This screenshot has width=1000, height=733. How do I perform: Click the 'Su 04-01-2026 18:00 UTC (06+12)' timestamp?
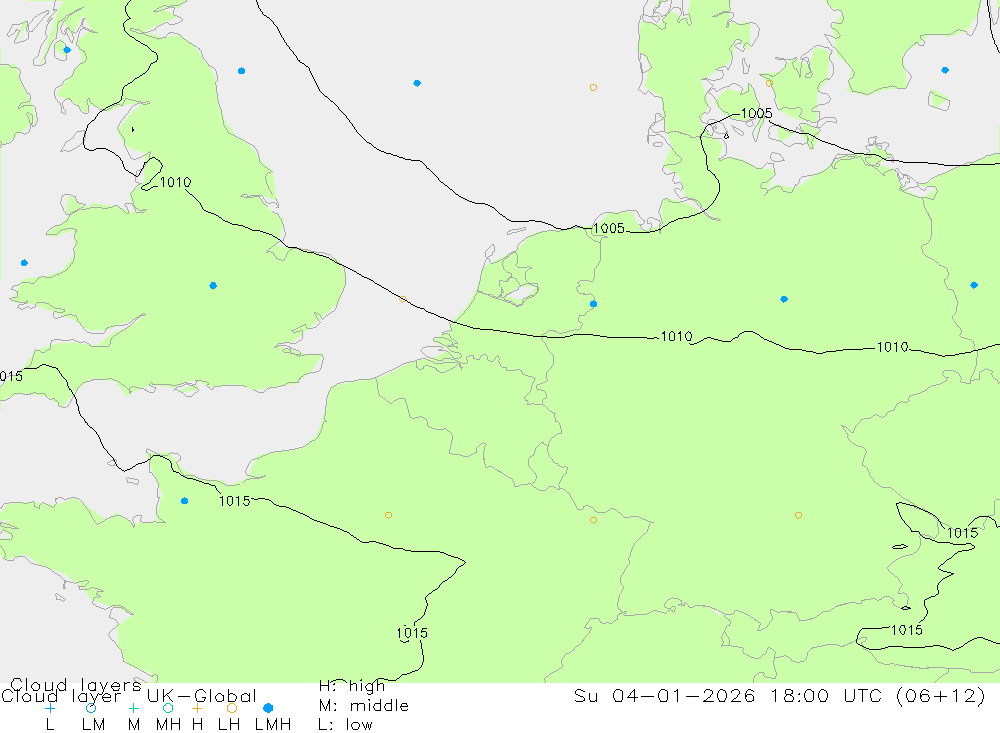779,695
